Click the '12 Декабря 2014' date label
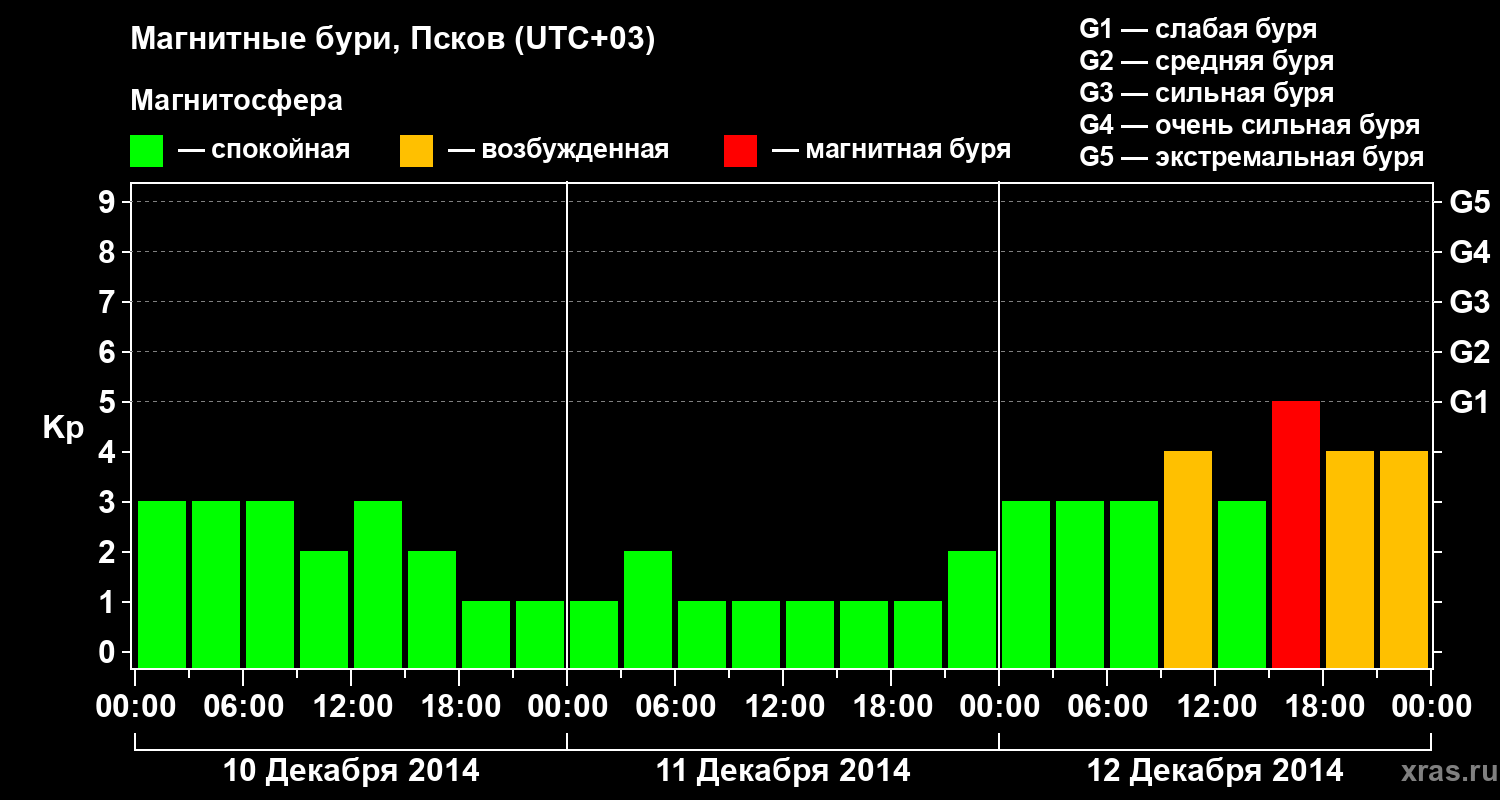The image size is (1500, 800). tap(1215, 771)
